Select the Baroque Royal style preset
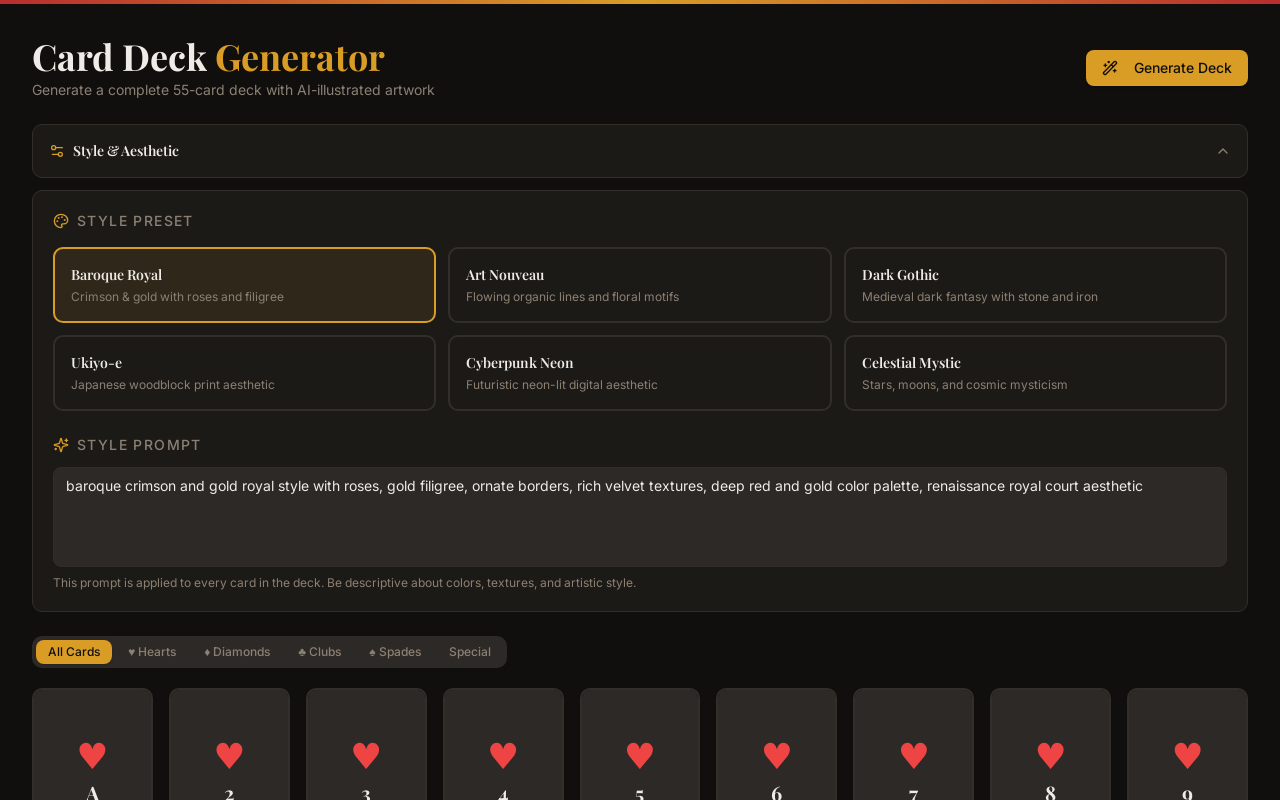Viewport: 1280px width, 800px height. pos(244,285)
